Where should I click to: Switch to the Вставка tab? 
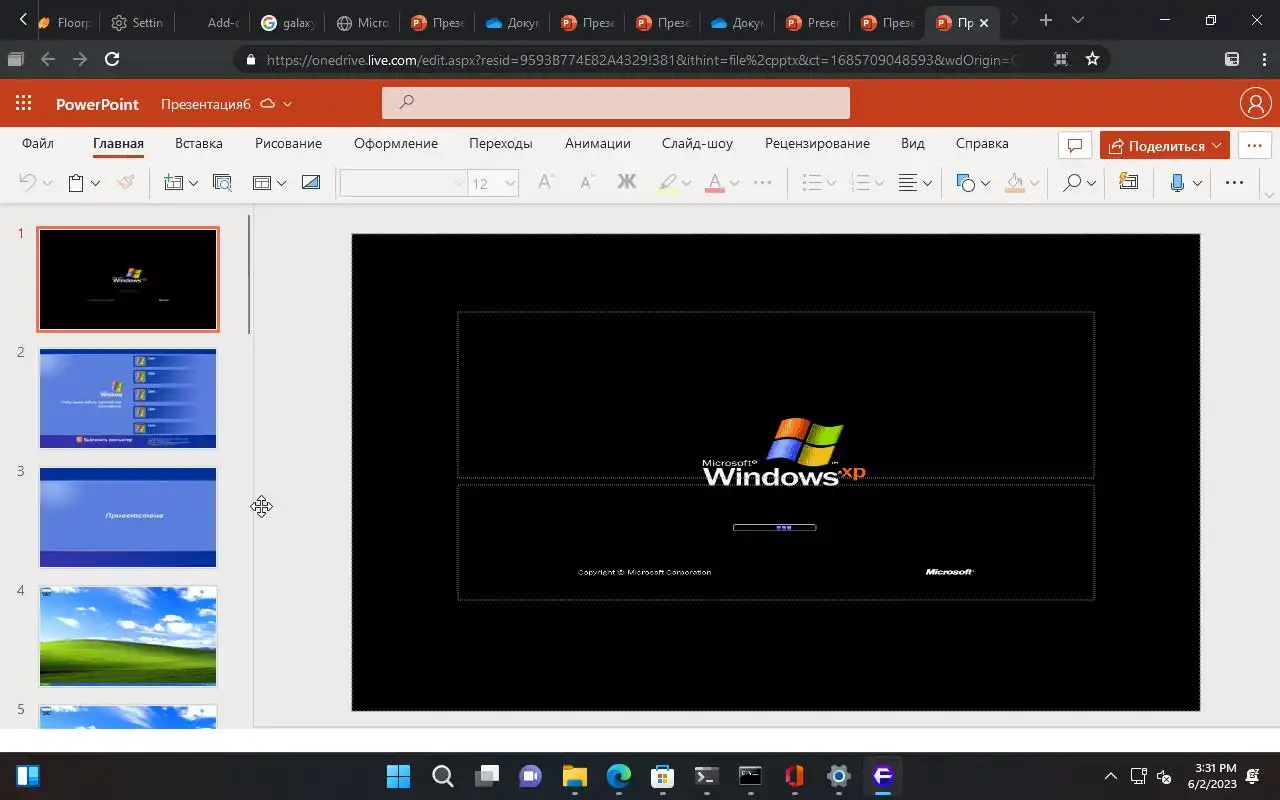199,143
